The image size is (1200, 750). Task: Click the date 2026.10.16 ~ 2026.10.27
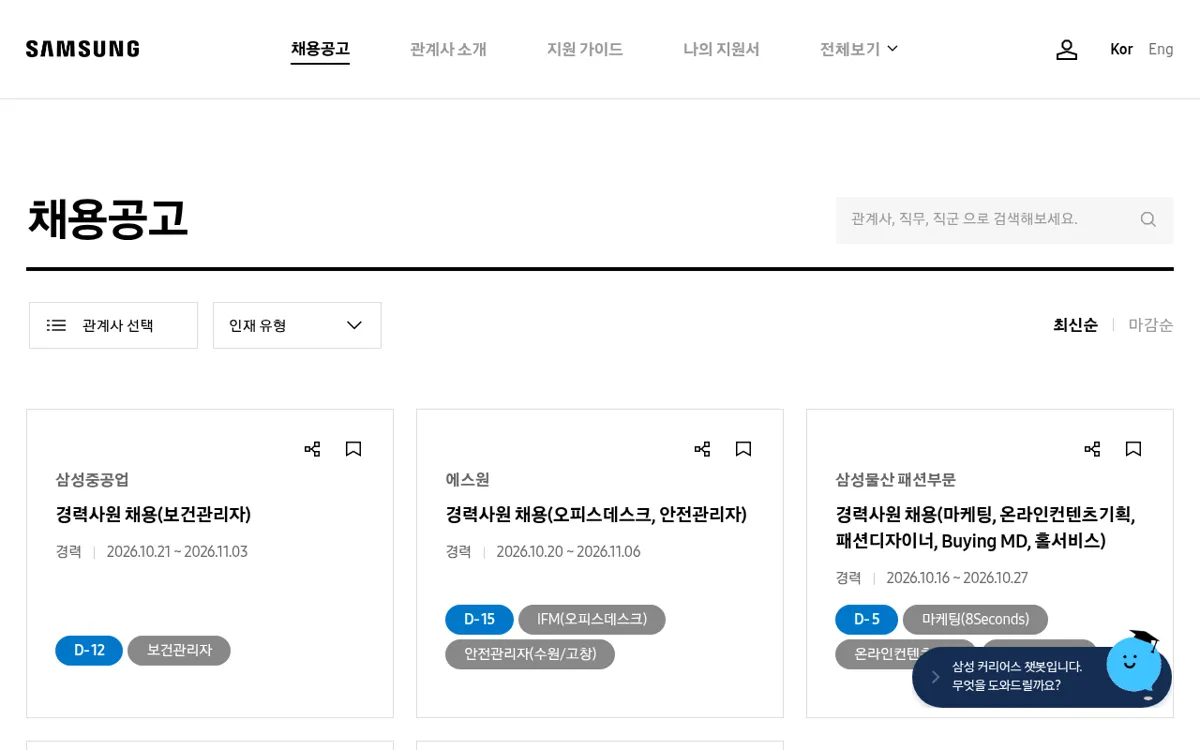click(x=957, y=577)
